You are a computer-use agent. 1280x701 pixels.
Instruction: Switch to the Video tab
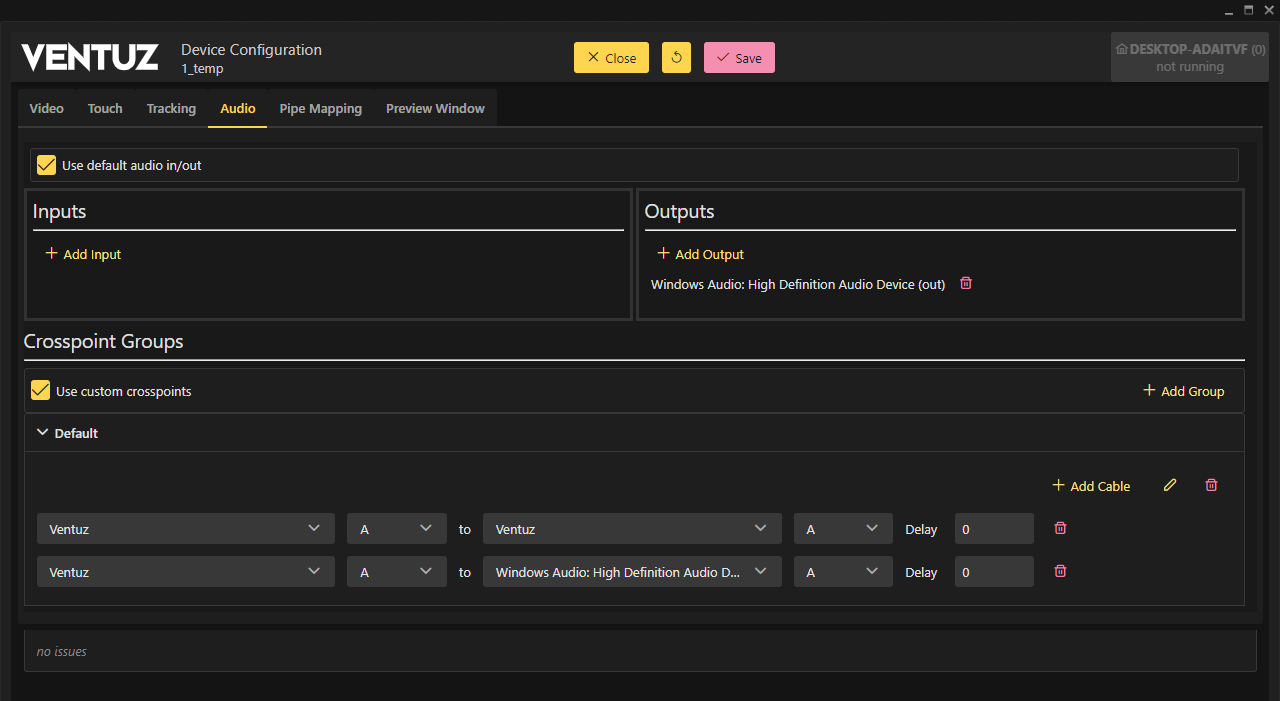(x=46, y=108)
